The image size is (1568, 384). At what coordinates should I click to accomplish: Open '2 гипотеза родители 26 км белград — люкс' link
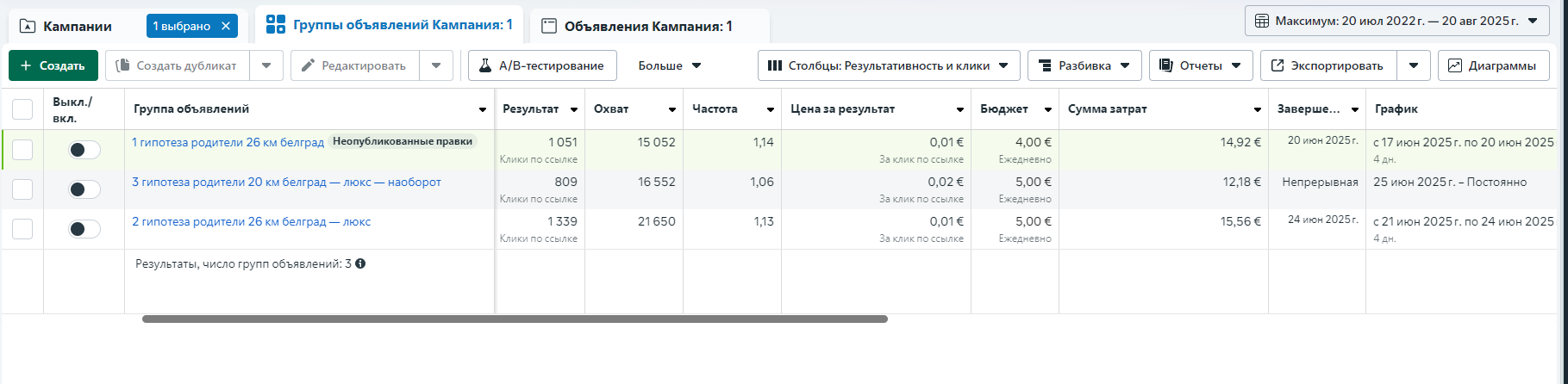tap(251, 221)
